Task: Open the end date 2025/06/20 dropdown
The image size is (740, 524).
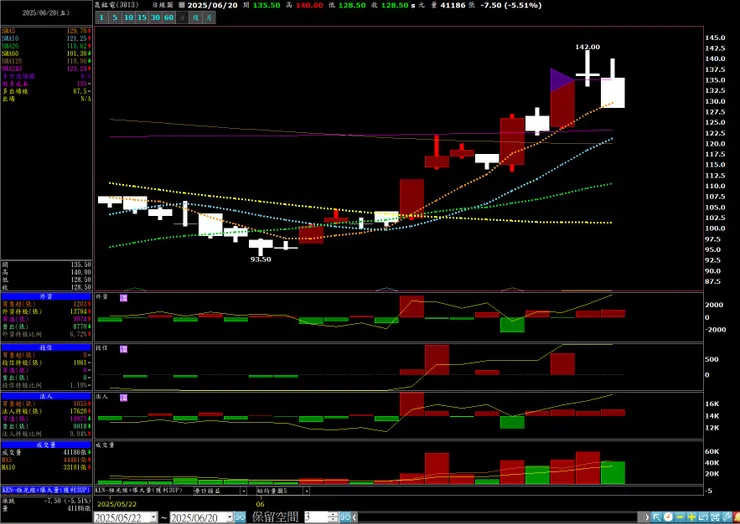Action: coord(229,518)
